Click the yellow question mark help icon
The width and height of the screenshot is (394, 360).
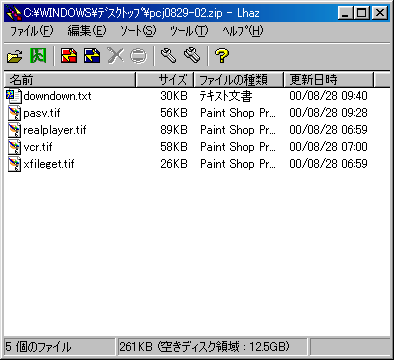222,56
